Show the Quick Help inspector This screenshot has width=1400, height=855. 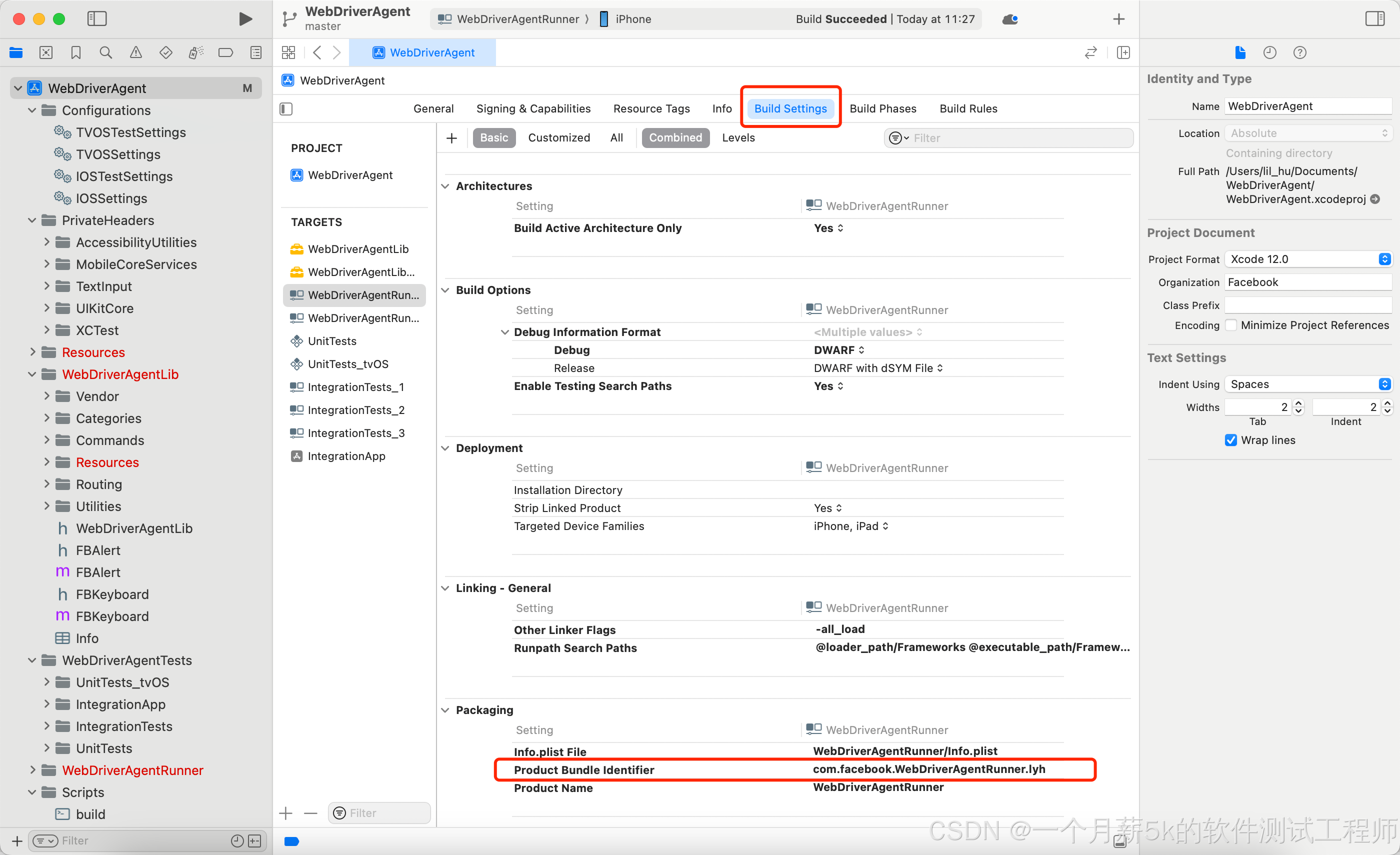pyautogui.click(x=1300, y=53)
